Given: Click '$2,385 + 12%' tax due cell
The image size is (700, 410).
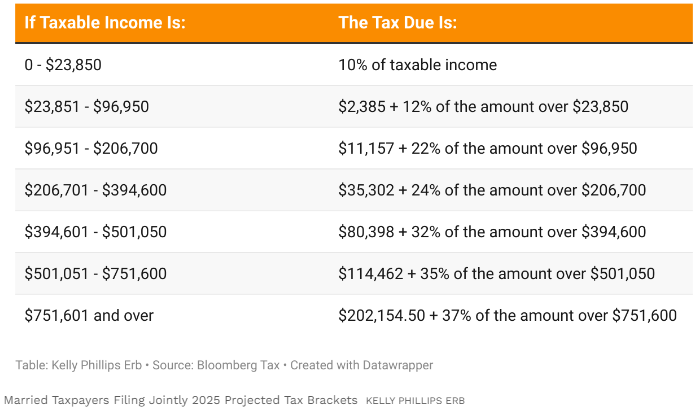Looking at the screenshot, I should pyautogui.click(x=483, y=107).
